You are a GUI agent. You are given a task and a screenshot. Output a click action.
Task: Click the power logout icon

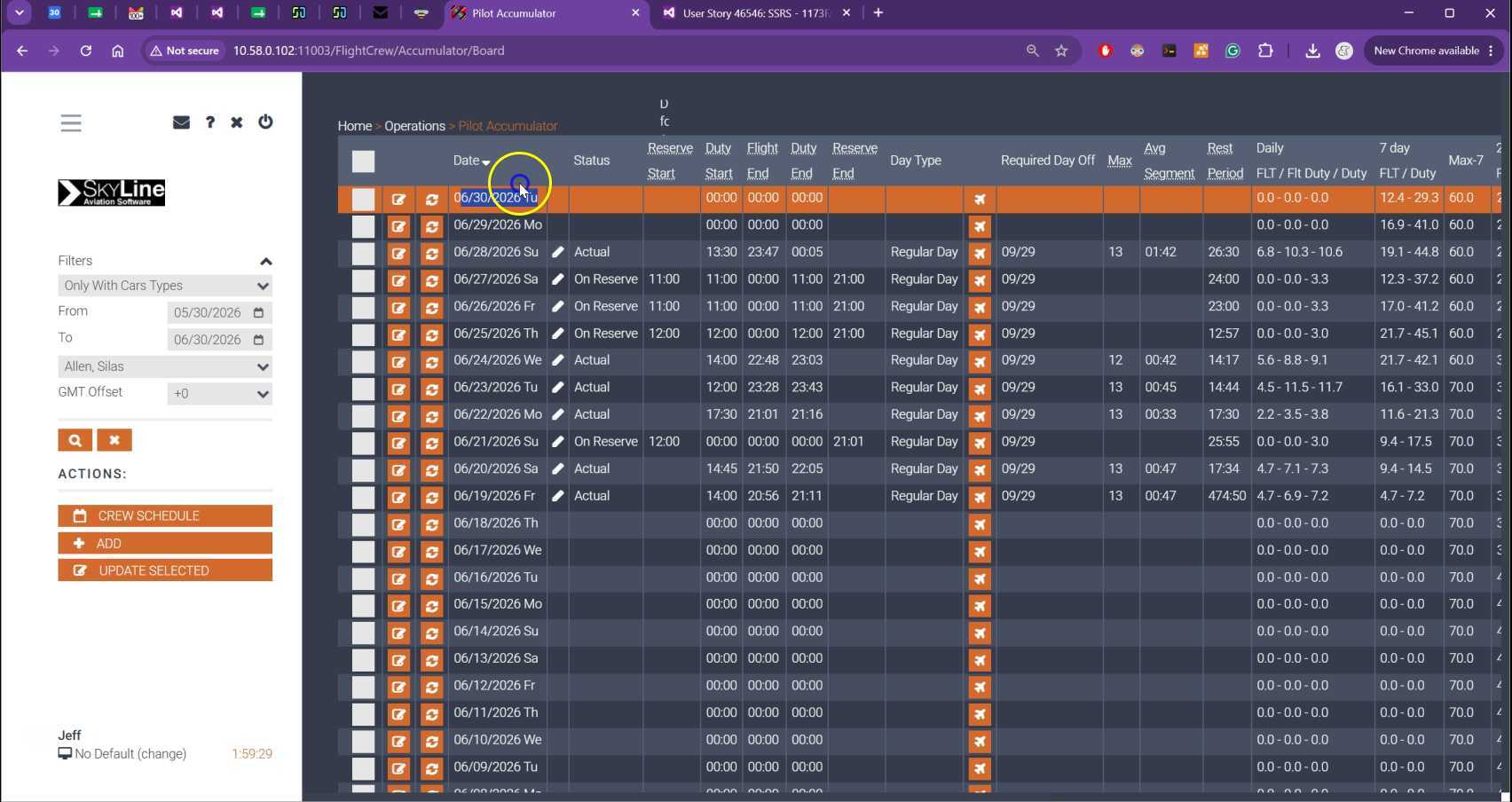pos(265,122)
